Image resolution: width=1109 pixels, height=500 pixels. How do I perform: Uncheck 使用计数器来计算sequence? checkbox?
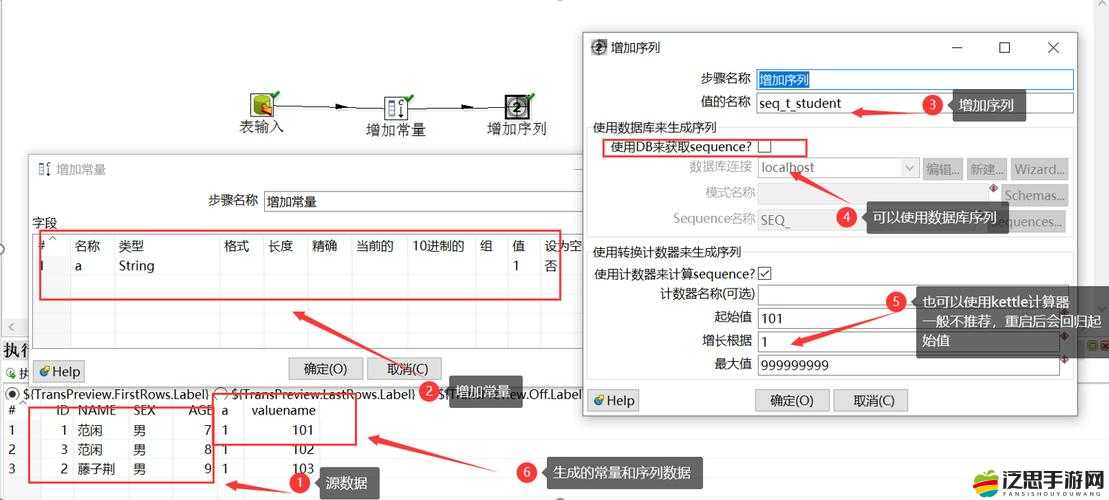click(764, 273)
